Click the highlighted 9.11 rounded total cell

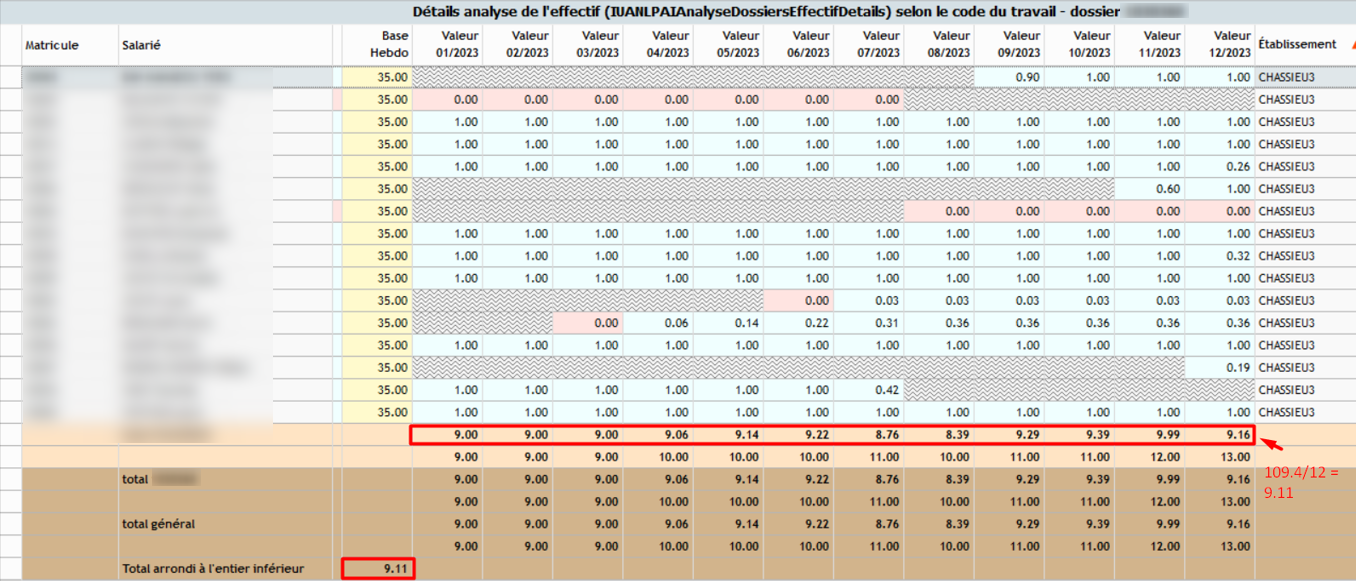(378, 569)
